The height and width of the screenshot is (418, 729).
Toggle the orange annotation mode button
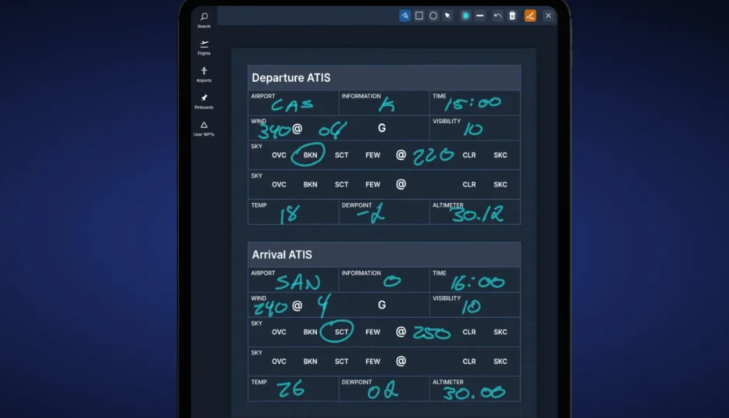pos(530,16)
